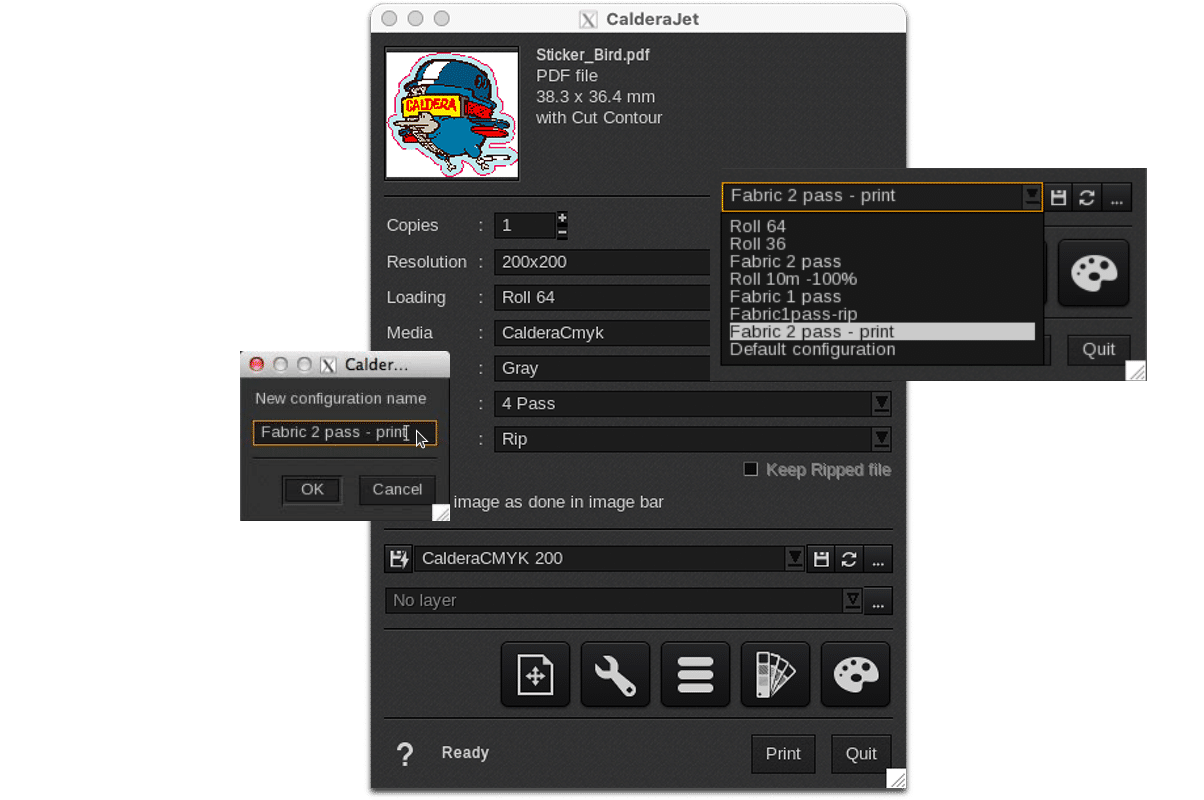Click the Resolution field showing 200x200

602,262
